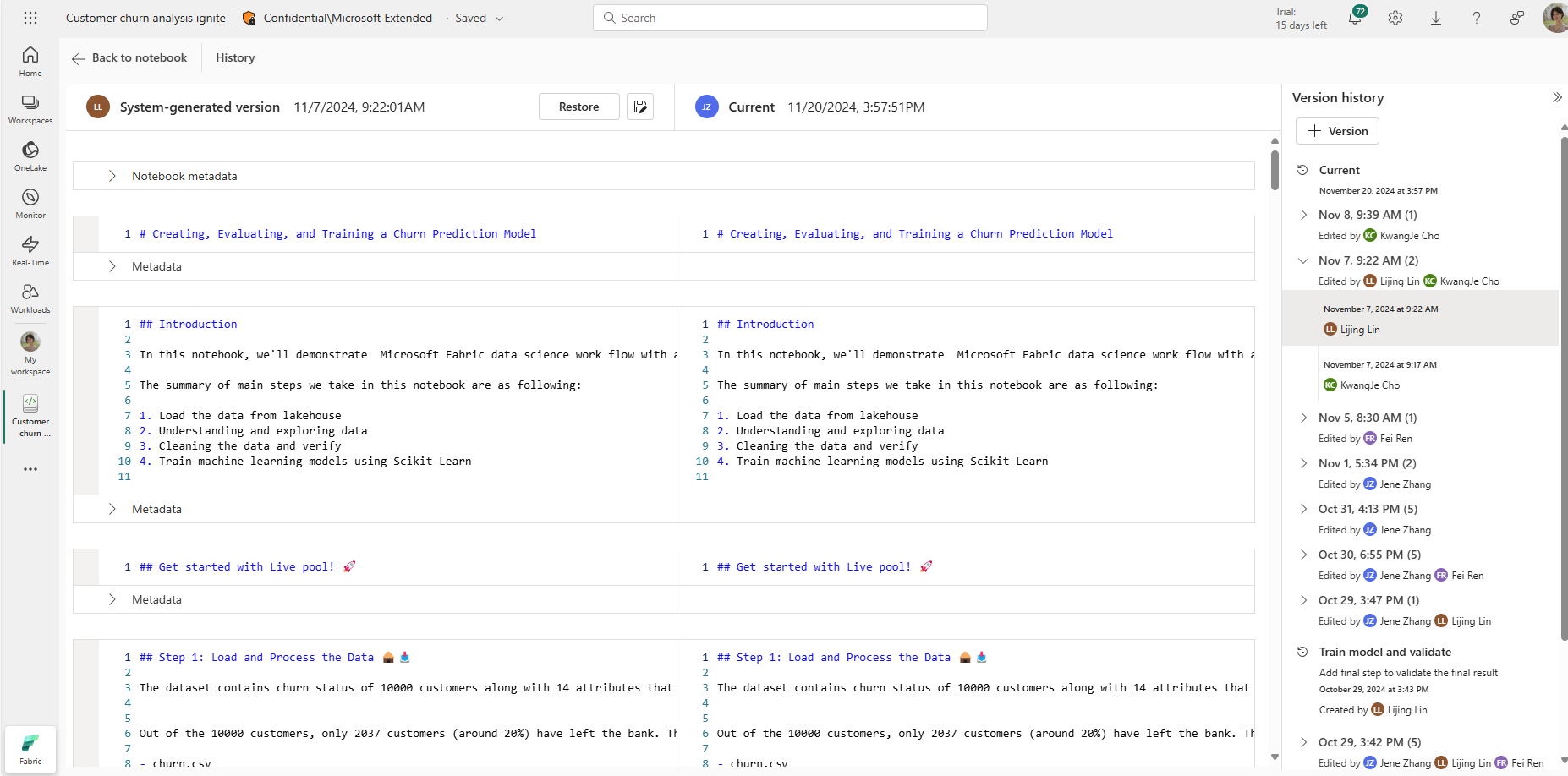Open the Fabric experience switcher
The width and height of the screenshot is (1568, 776).
(30, 749)
